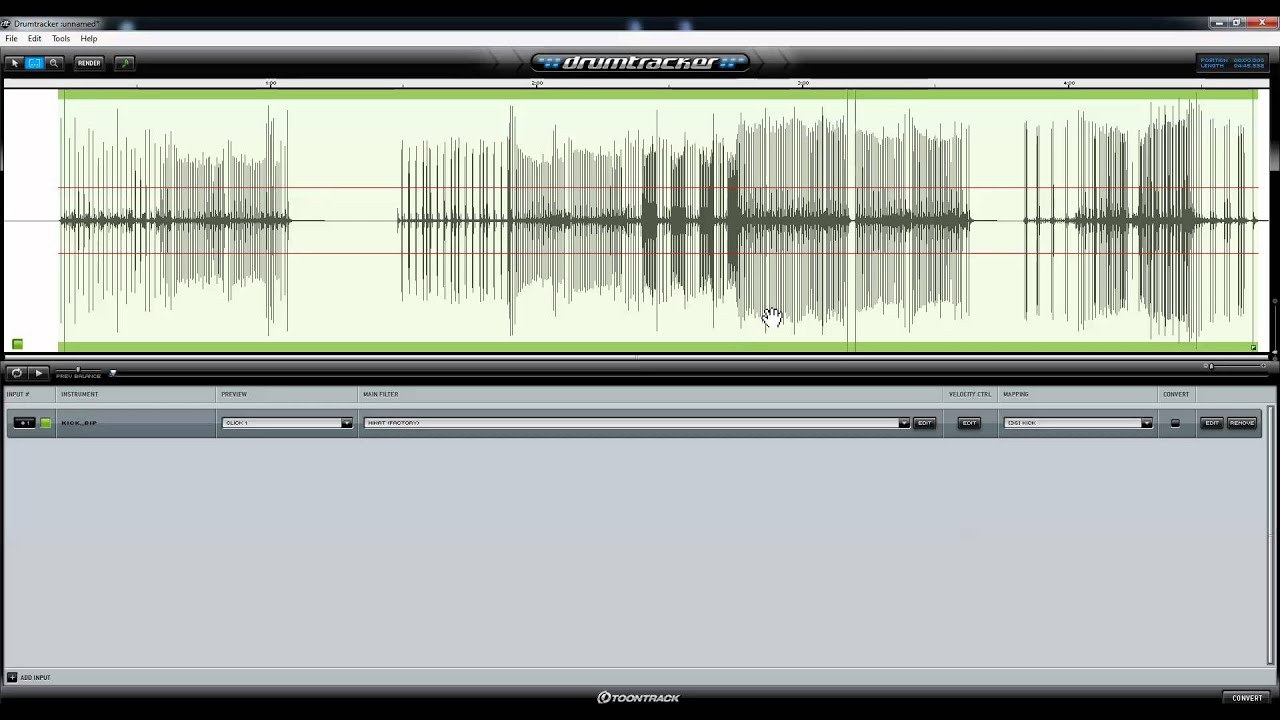Open the Edit menu
Image resolution: width=1280 pixels, height=720 pixels.
click(x=34, y=38)
